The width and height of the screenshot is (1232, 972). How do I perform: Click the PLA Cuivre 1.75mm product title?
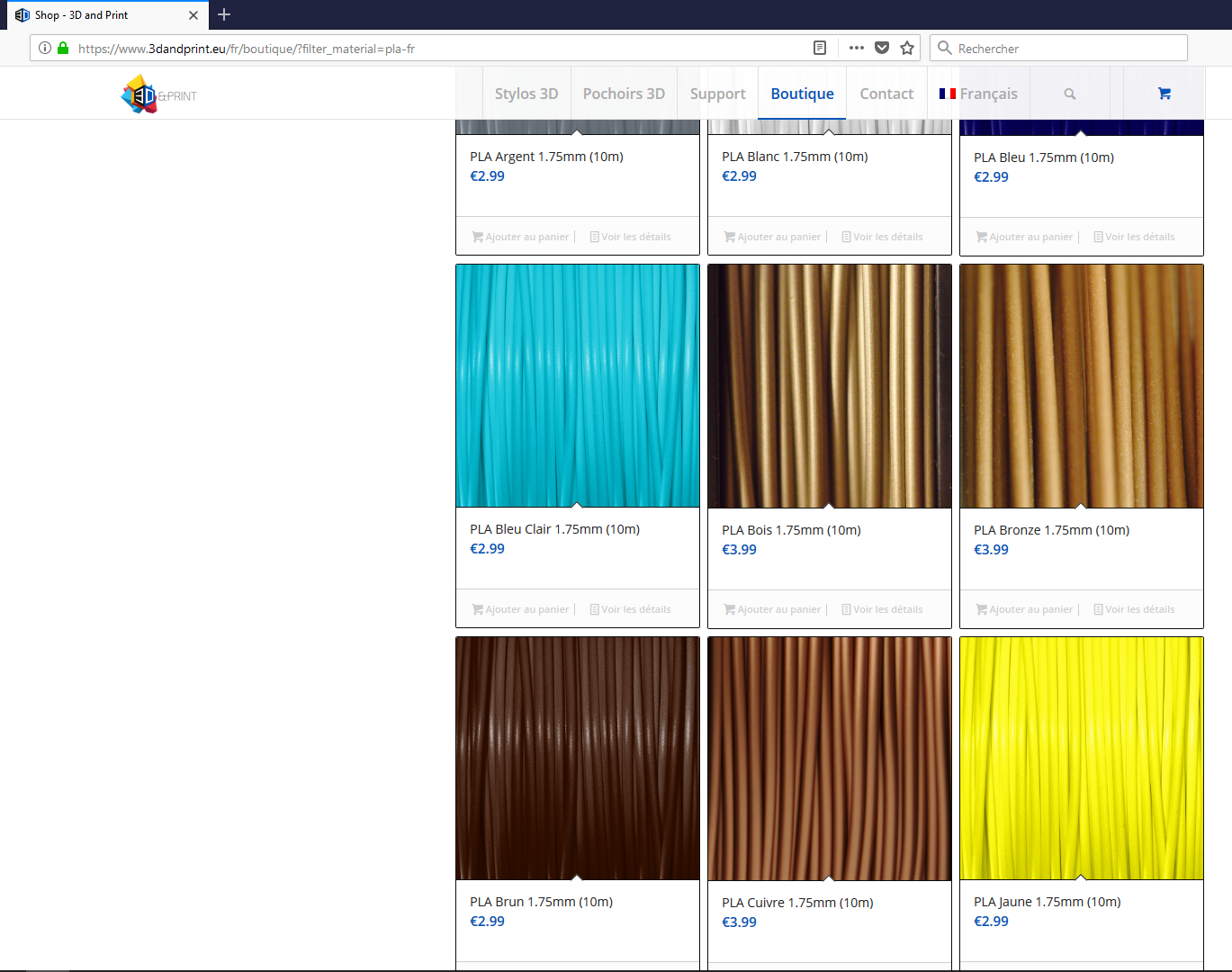coord(797,903)
